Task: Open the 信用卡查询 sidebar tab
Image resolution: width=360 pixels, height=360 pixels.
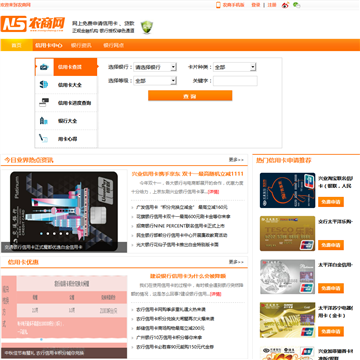Action: pos(66,67)
